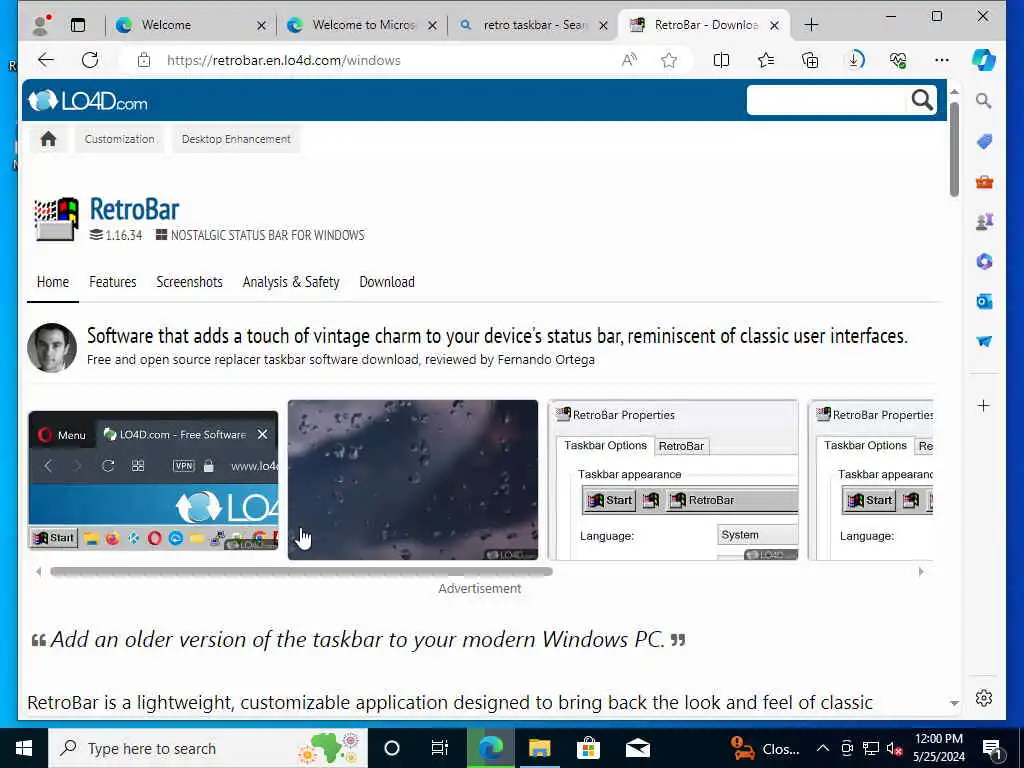Click the LO4D.com logo
The image size is (1024, 768).
pyautogui.click(x=88, y=101)
